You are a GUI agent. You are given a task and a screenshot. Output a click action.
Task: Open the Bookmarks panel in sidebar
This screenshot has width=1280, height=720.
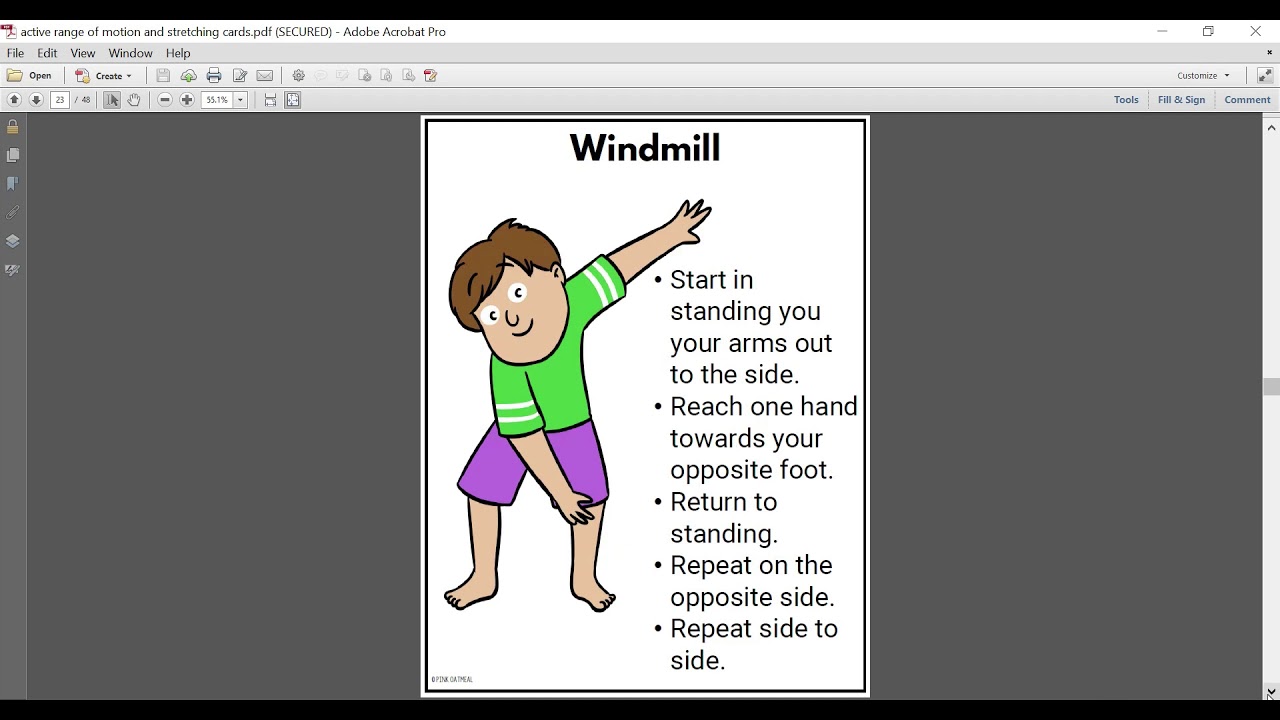pos(13,184)
